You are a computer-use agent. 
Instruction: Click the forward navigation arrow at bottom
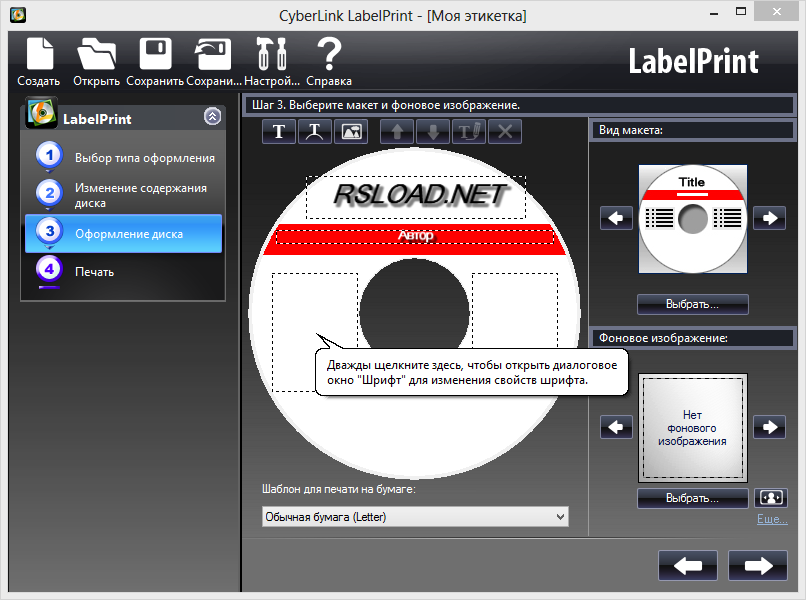tap(757, 565)
